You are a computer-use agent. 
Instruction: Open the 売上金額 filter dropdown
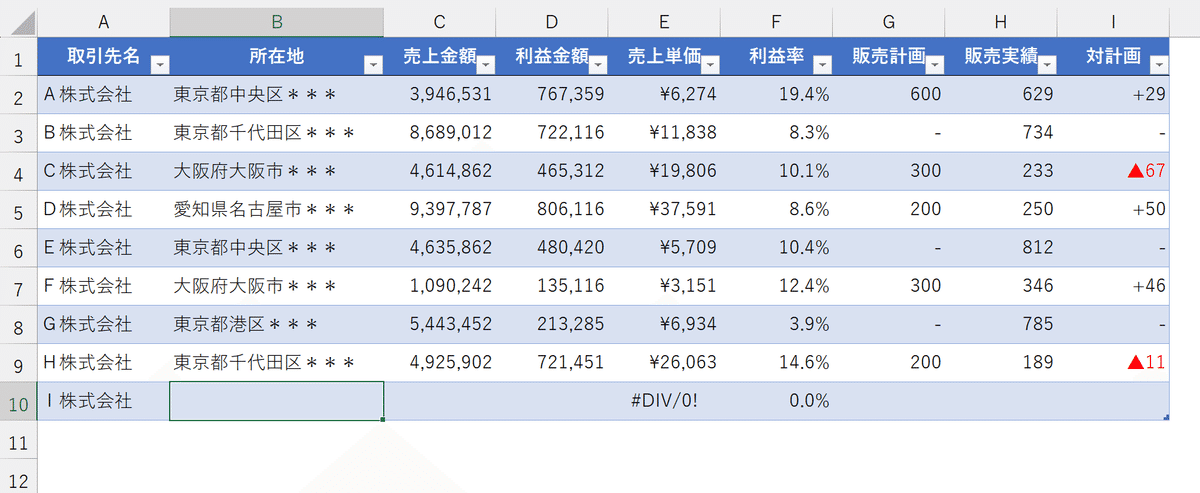tap(486, 65)
